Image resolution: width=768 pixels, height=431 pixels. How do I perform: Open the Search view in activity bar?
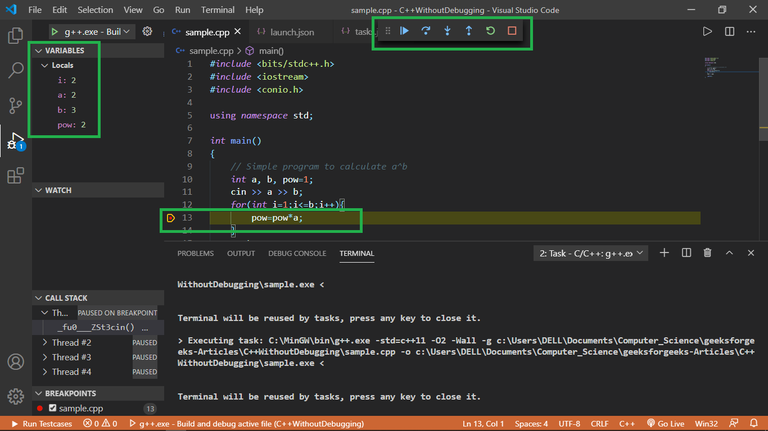pos(16,71)
